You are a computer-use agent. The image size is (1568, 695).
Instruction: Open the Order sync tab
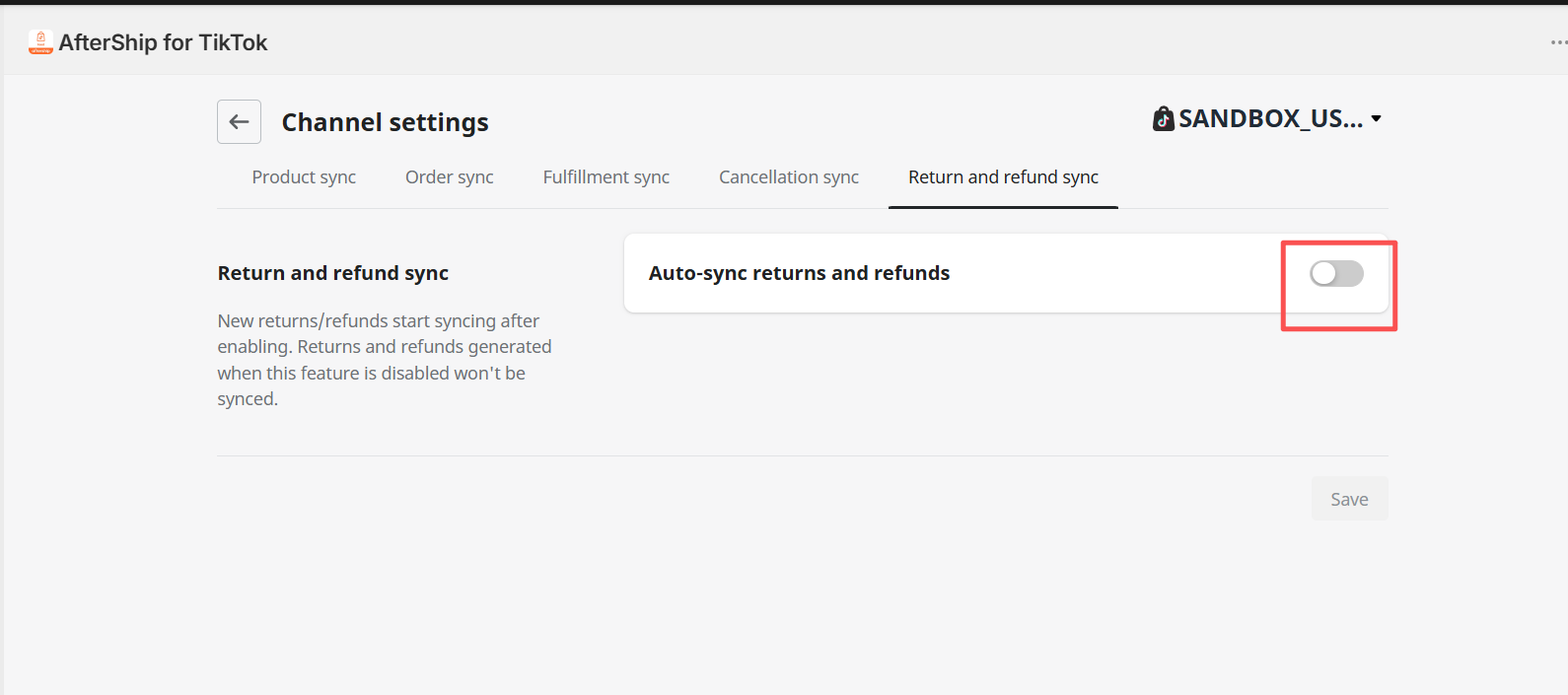450,177
